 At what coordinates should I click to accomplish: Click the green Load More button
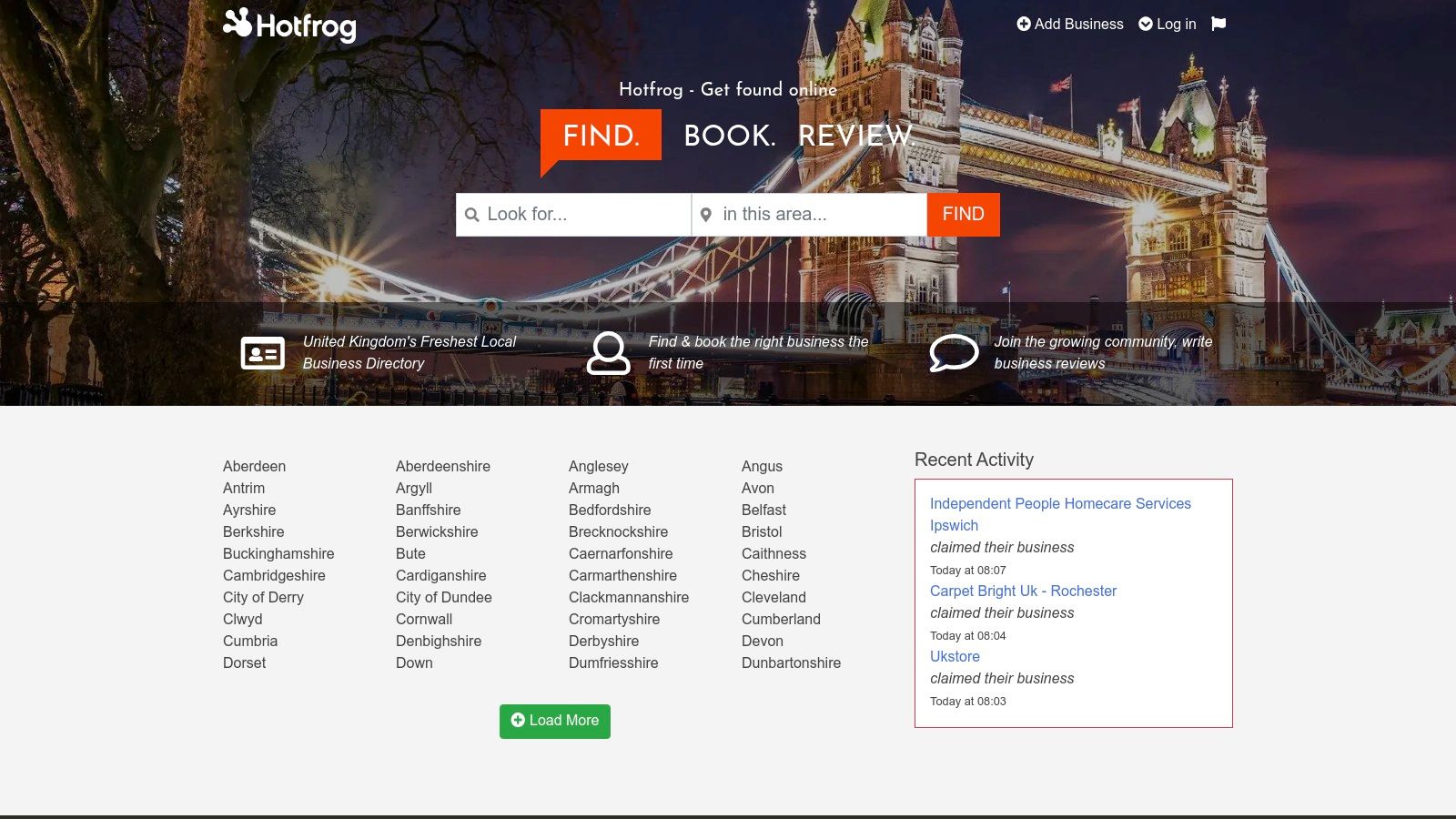[555, 721]
